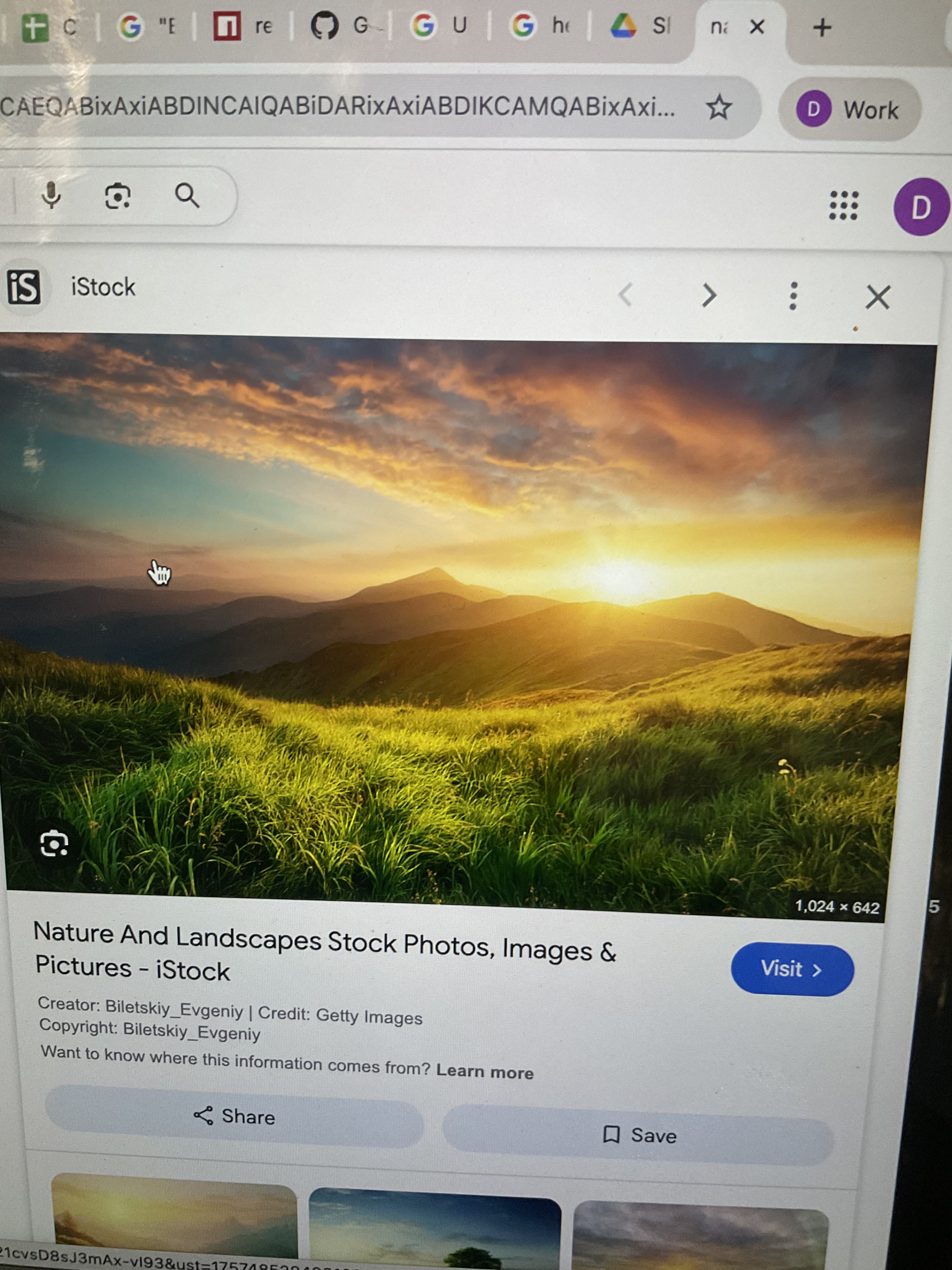Click the Lens icon on landscape image
The image size is (952, 1270).
pos(54,844)
